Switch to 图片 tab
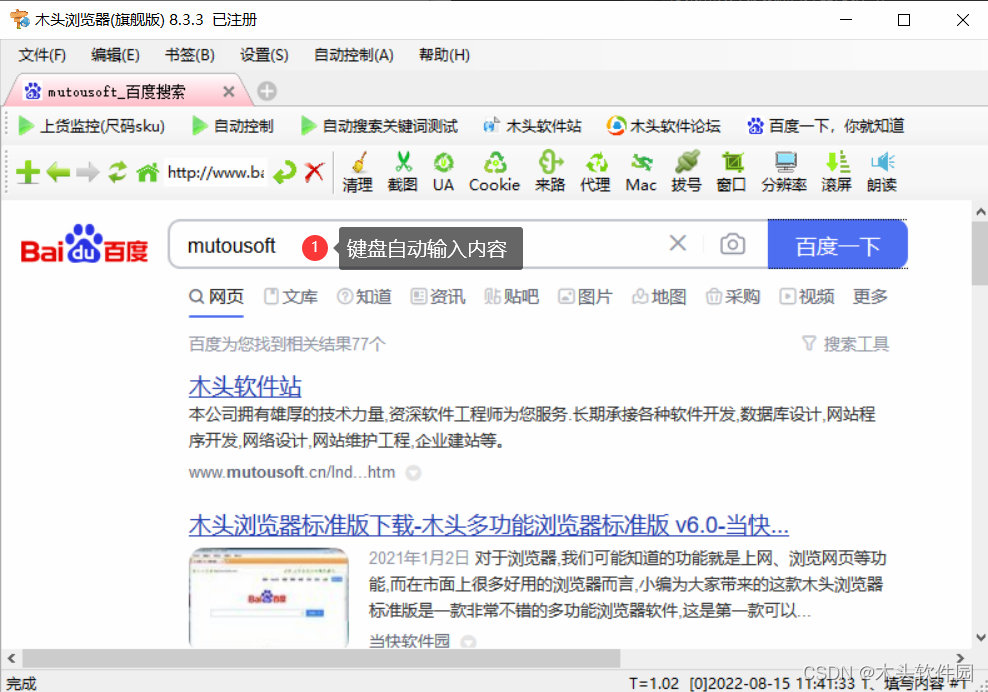Viewport: 988px width, 692px height. pyautogui.click(x=585, y=297)
